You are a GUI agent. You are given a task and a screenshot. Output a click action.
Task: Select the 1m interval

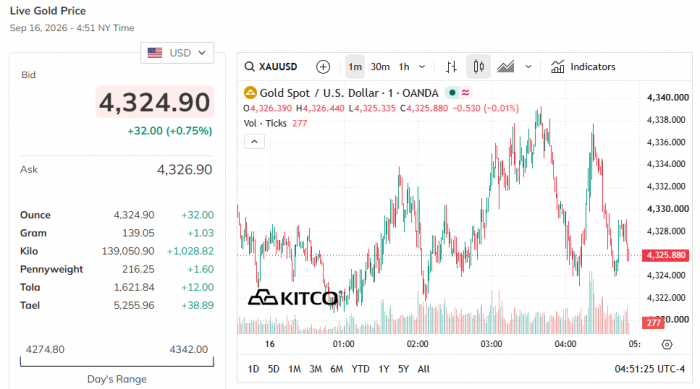(x=355, y=67)
